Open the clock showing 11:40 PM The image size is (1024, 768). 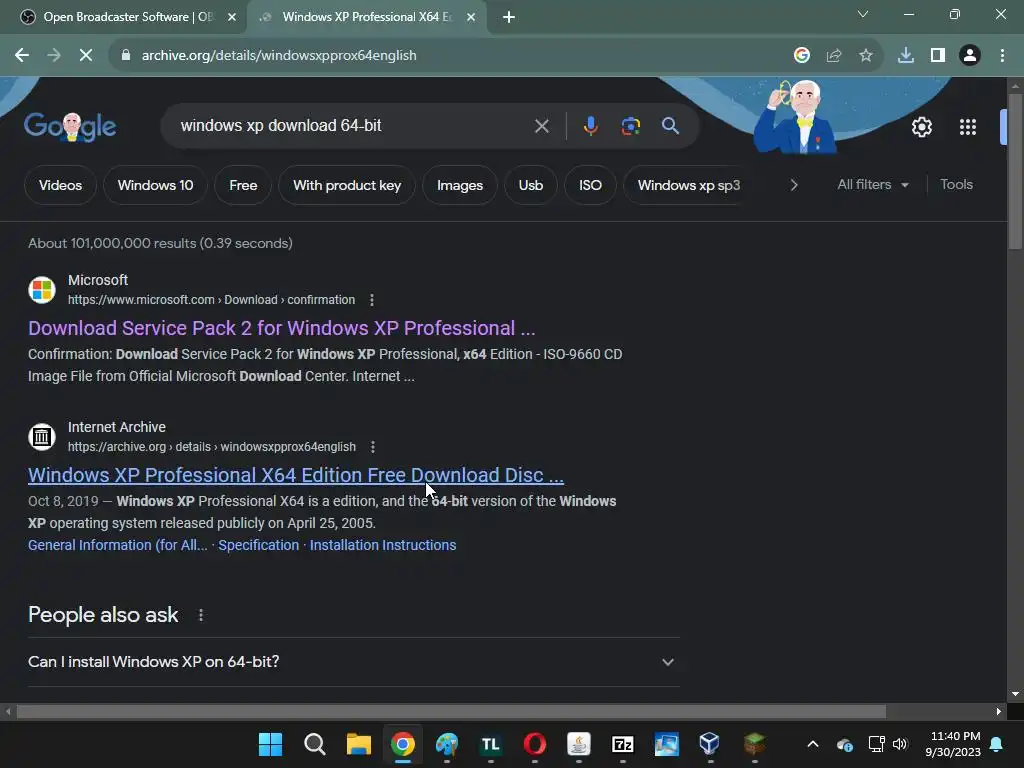click(953, 744)
